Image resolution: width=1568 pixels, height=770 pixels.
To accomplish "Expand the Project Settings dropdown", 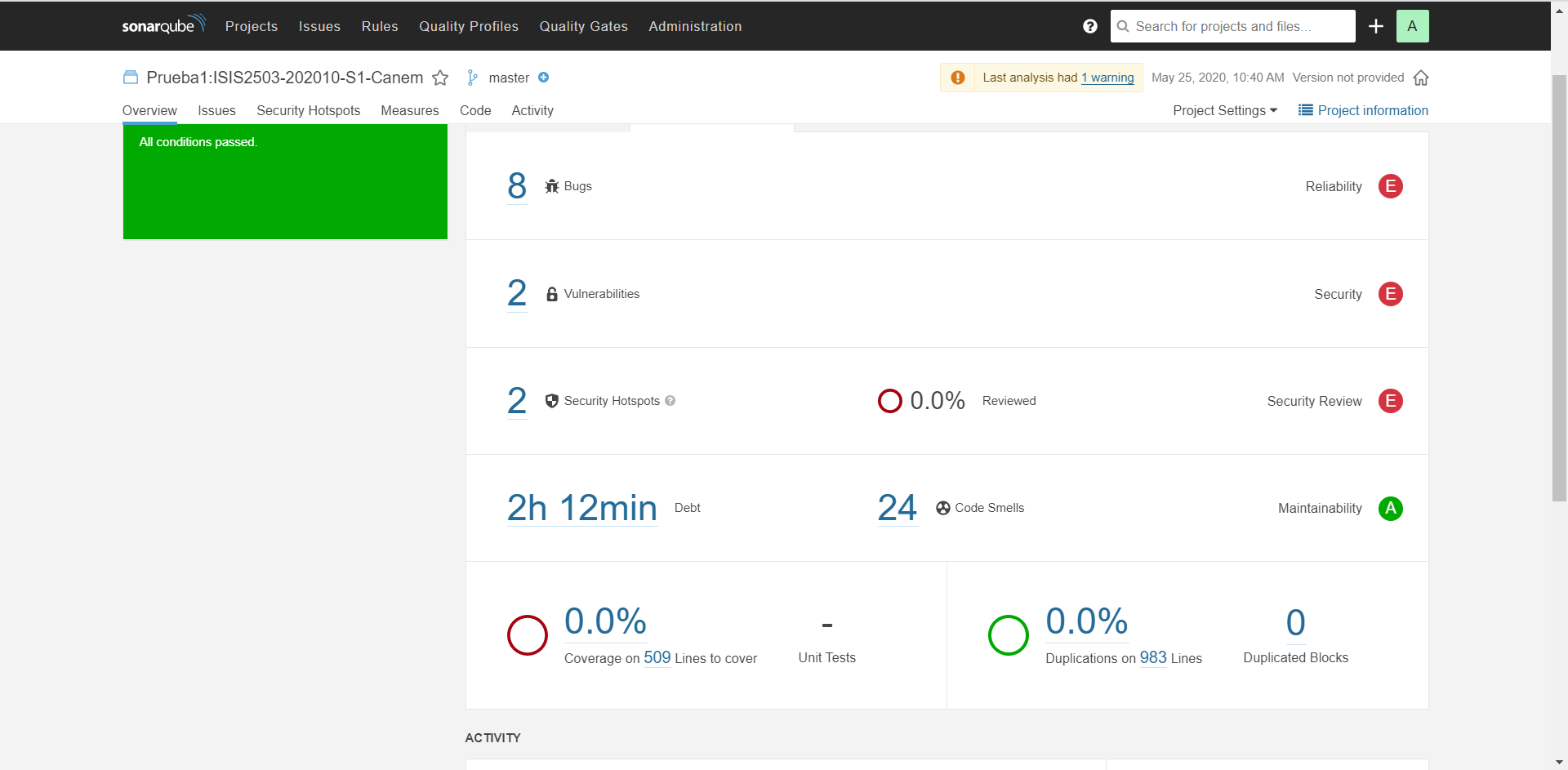I will (1225, 110).
